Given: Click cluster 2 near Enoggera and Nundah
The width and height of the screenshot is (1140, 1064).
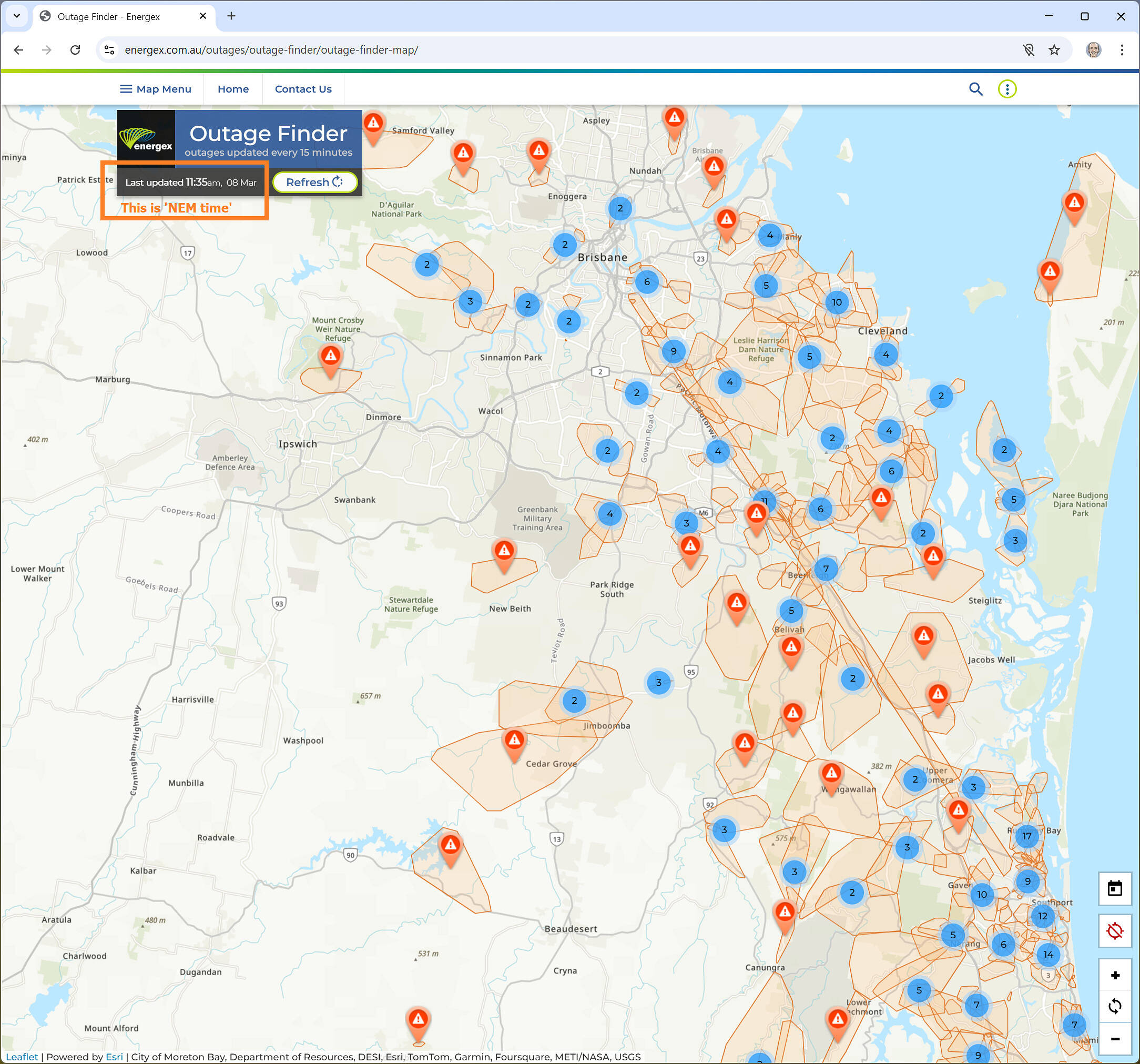Looking at the screenshot, I should [620, 208].
